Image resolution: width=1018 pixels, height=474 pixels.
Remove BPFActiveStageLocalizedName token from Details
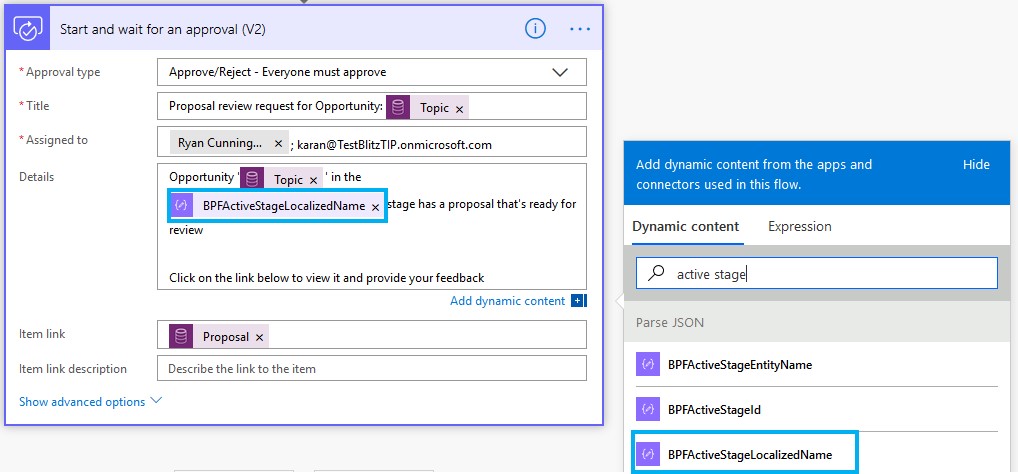click(x=375, y=207)
